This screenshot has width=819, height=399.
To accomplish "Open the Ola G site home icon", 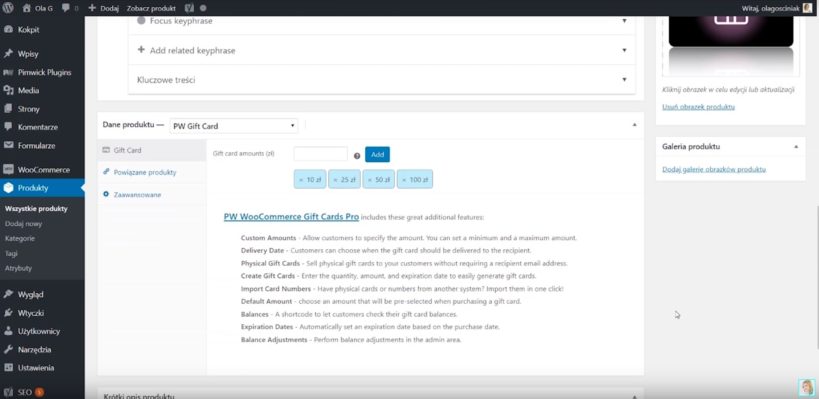I will point(27,8).
